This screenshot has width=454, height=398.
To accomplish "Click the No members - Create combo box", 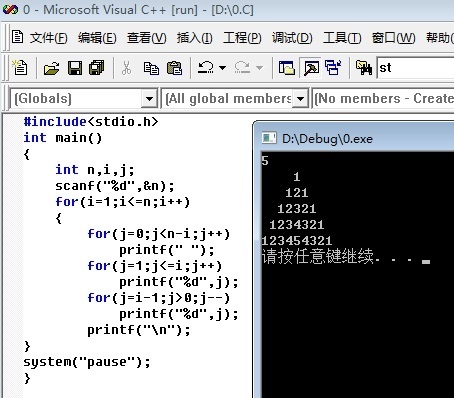I will (383, 99).
